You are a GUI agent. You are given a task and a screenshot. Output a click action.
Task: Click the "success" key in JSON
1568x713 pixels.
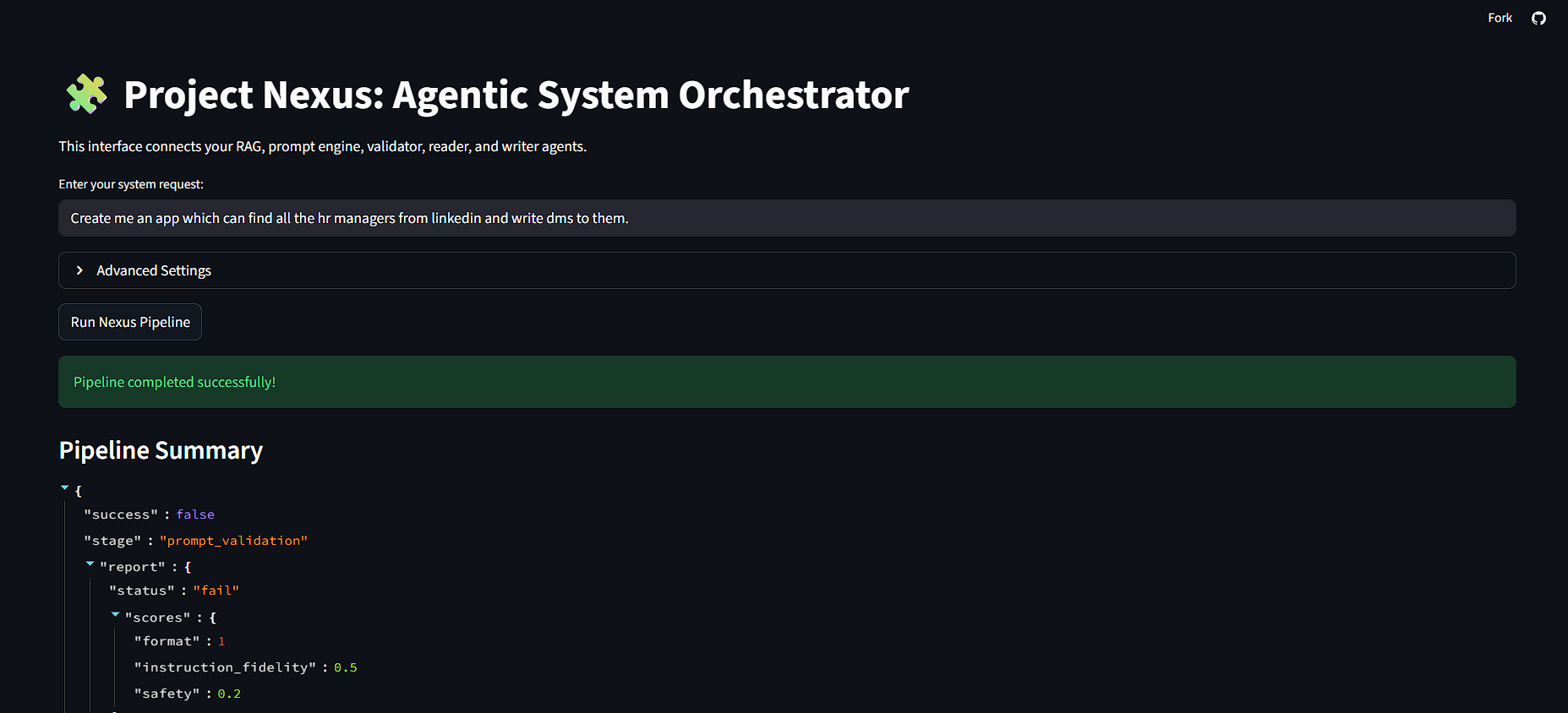point(121,514)
